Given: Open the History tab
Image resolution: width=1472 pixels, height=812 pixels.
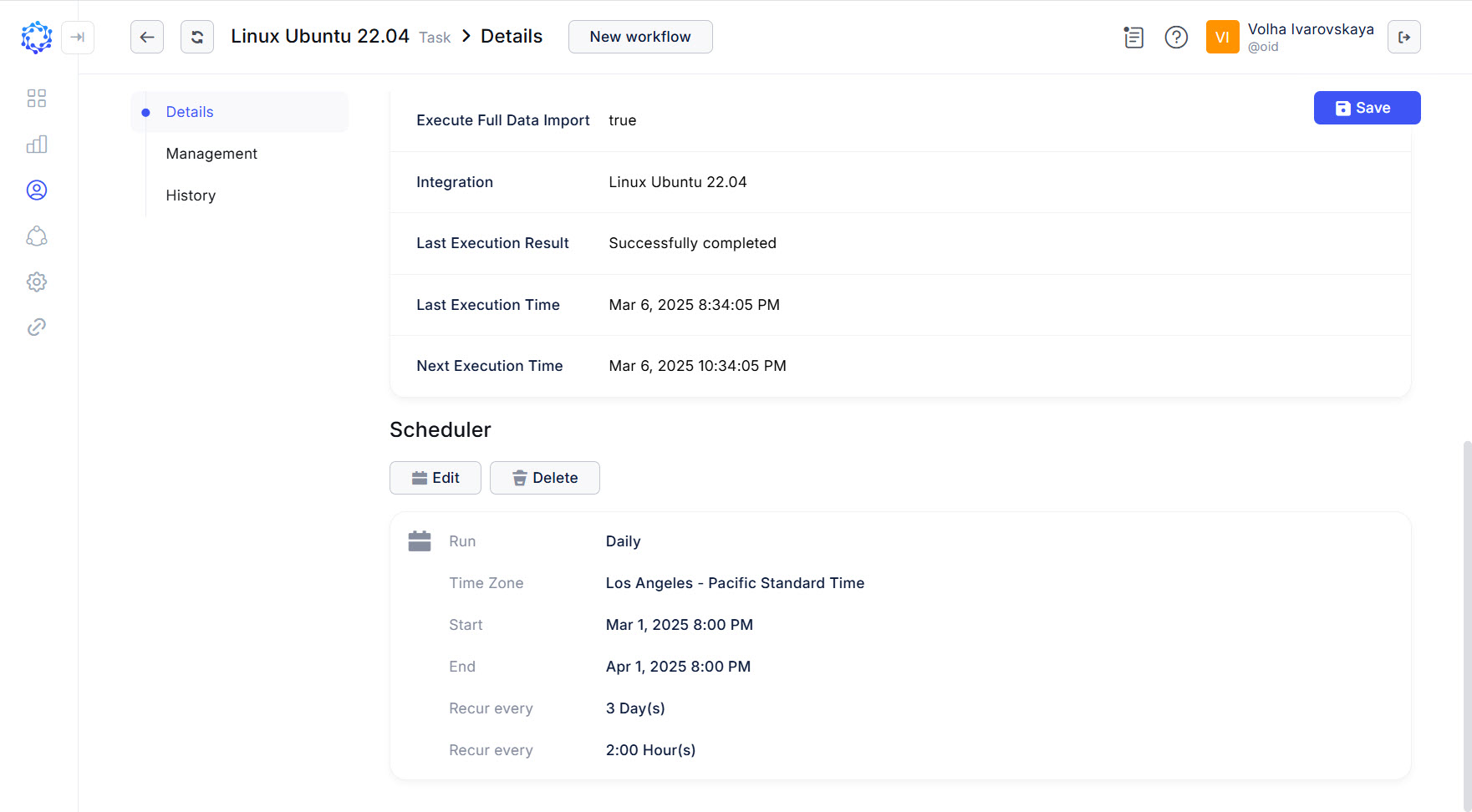Looking at the screenshot, I should [x=190, y=195].
